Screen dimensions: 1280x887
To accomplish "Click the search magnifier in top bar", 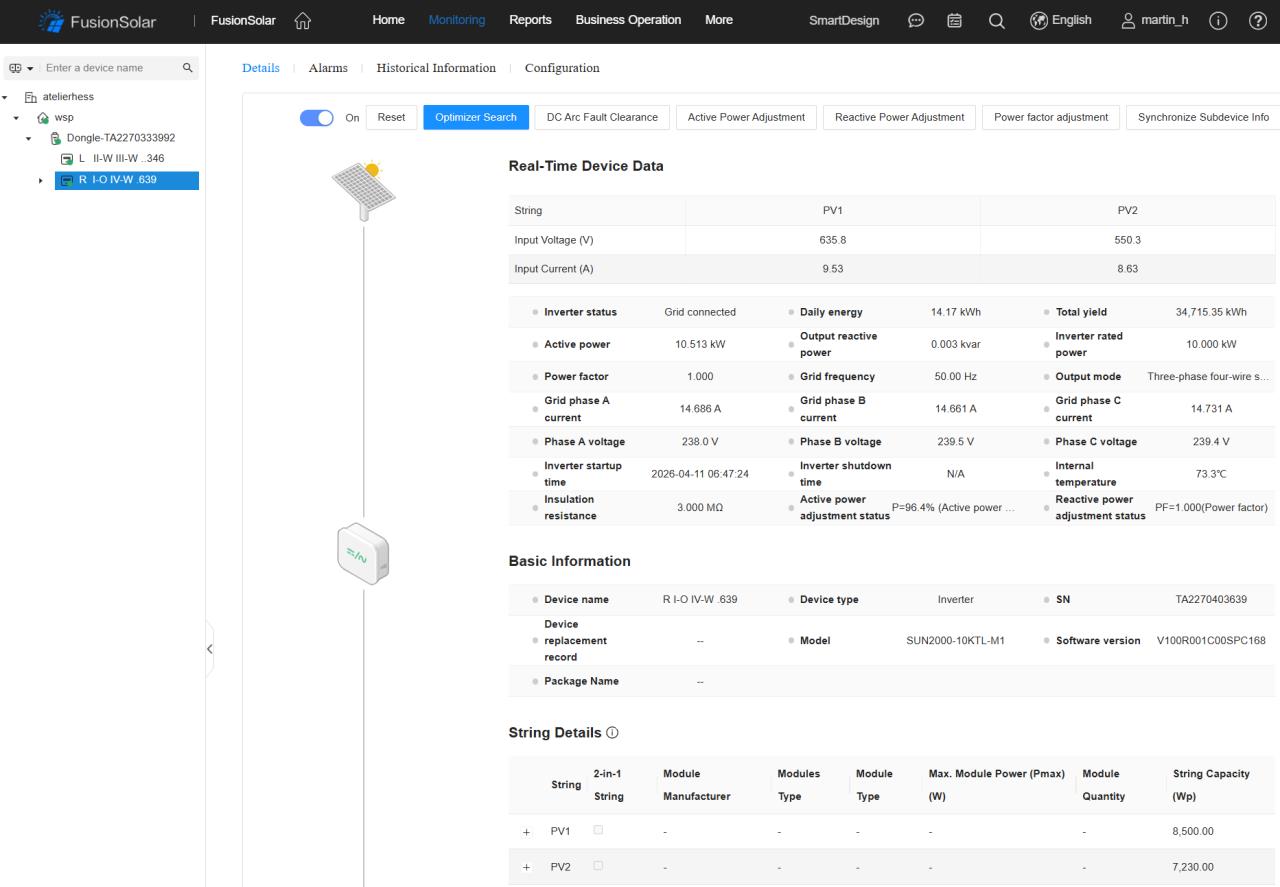I will (x=996, y=21).
